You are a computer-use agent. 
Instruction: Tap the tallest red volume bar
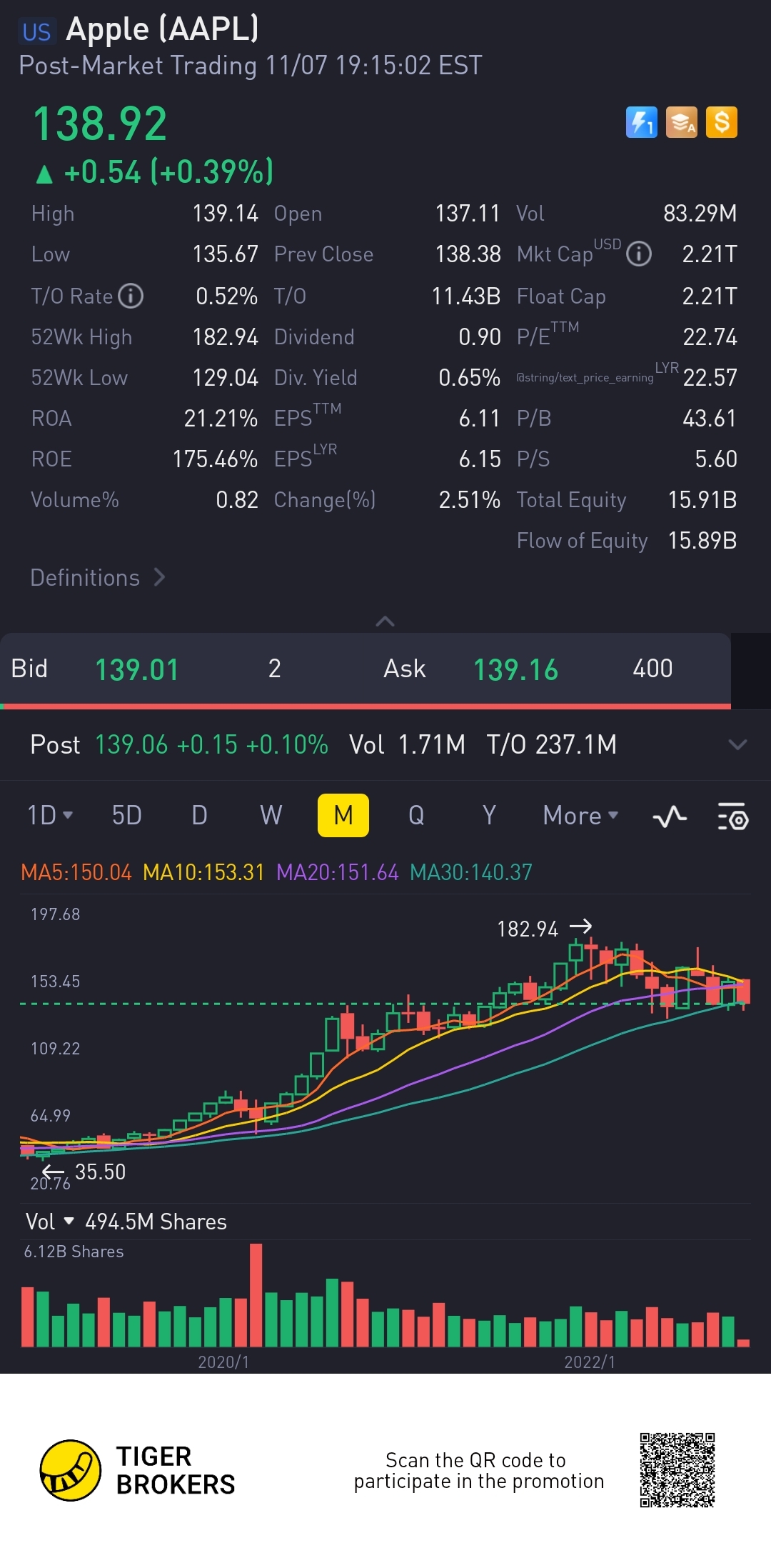[256, 1295]
